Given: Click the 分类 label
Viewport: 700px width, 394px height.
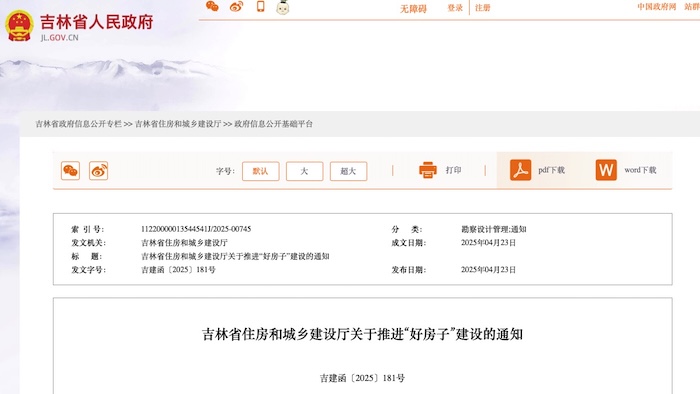Looking at the screenshot, I should coord(407,229).
